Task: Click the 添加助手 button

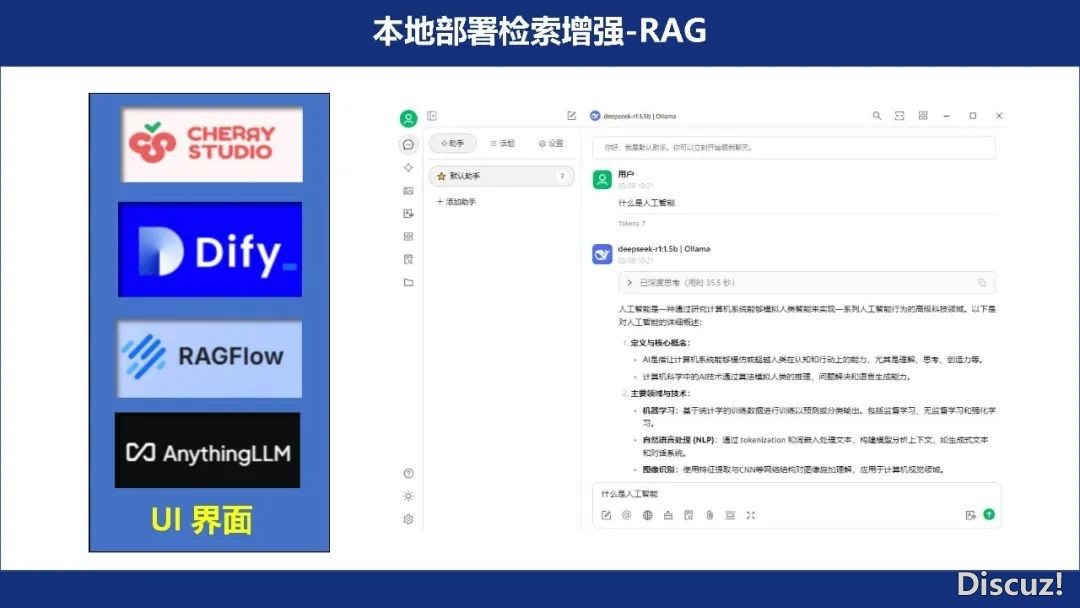Action: [x=456, y=202]
